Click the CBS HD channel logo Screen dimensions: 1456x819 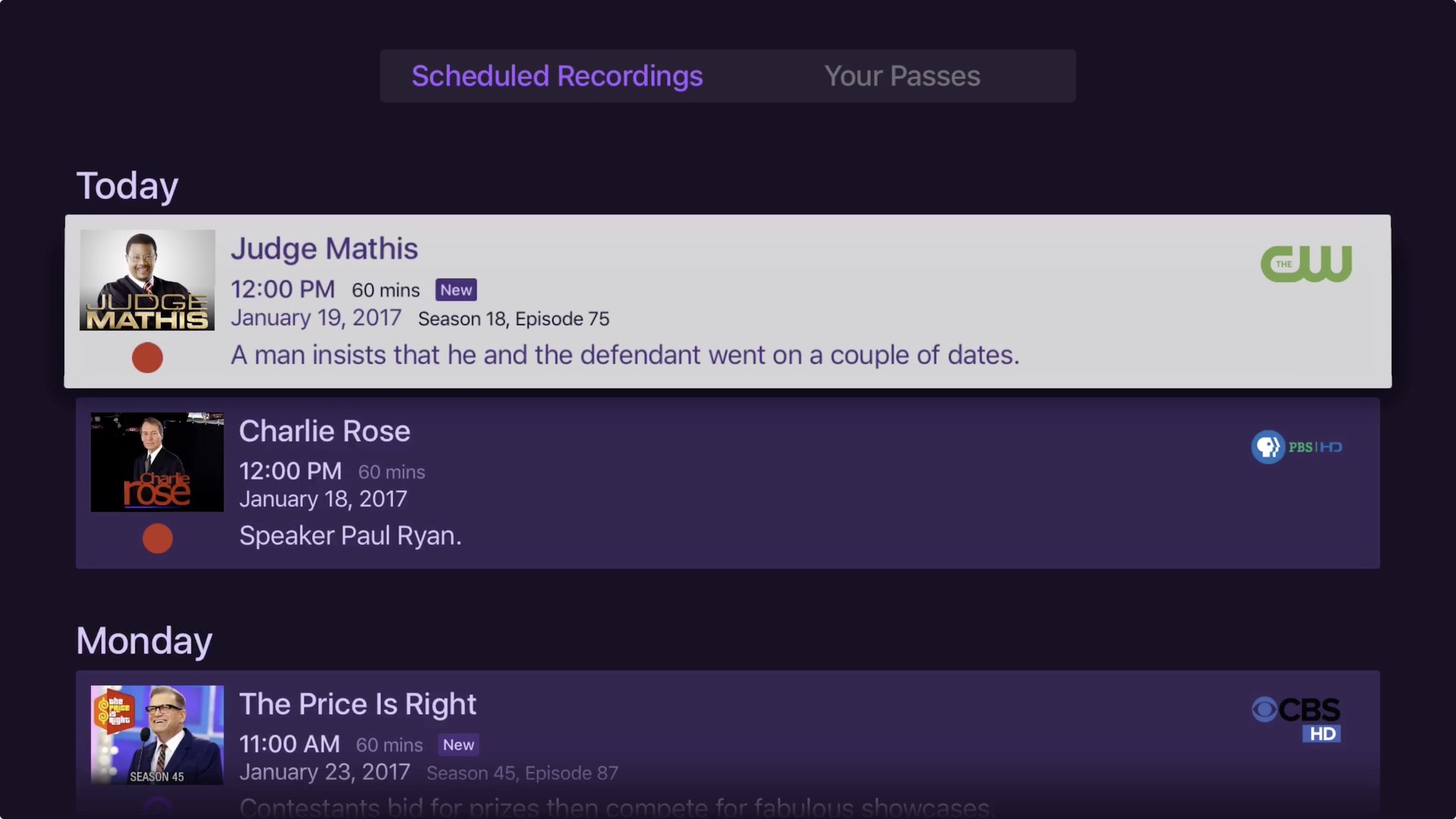pos(1296,719)
